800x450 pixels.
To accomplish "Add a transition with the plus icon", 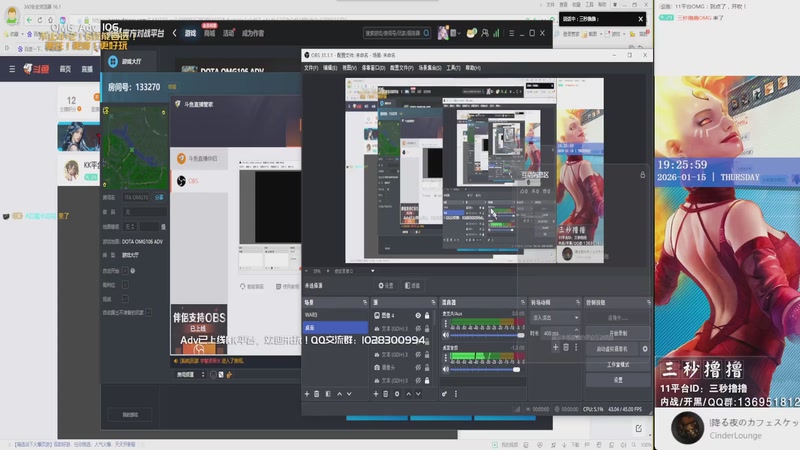I will 555,347.
